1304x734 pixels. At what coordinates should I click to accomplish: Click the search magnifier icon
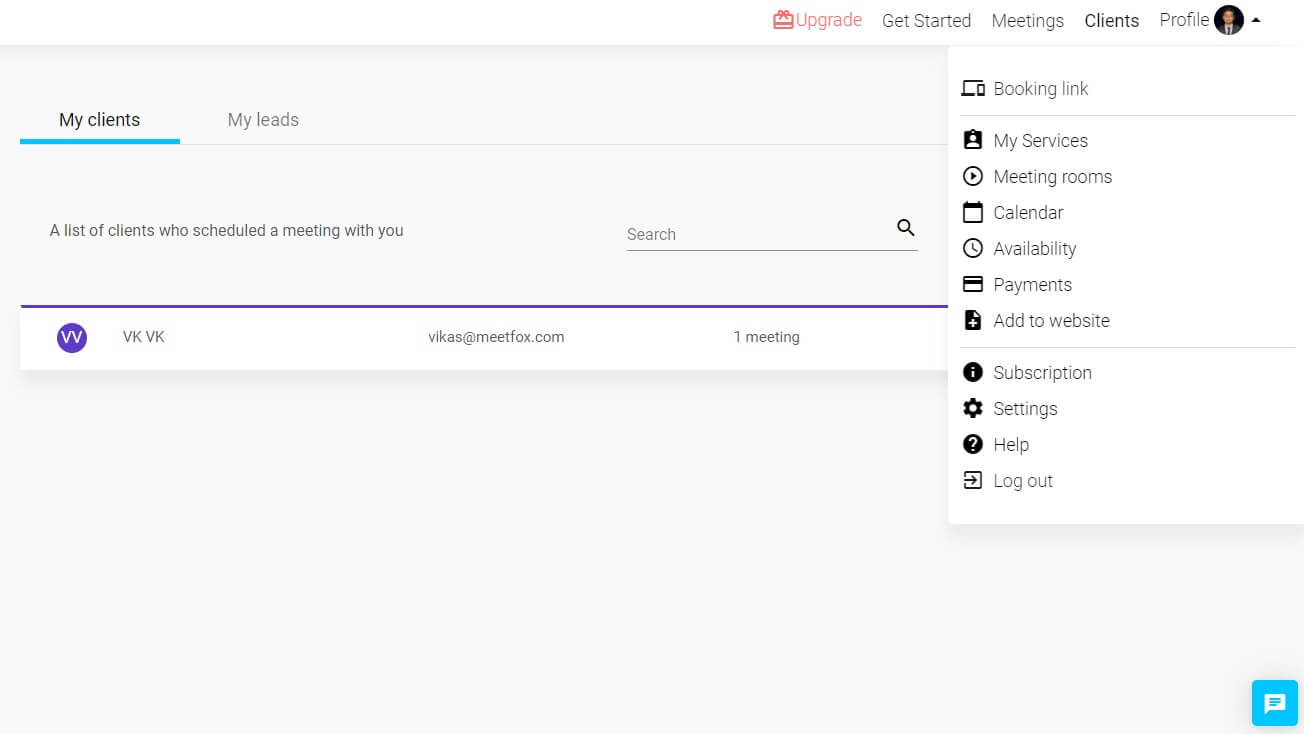906,228
